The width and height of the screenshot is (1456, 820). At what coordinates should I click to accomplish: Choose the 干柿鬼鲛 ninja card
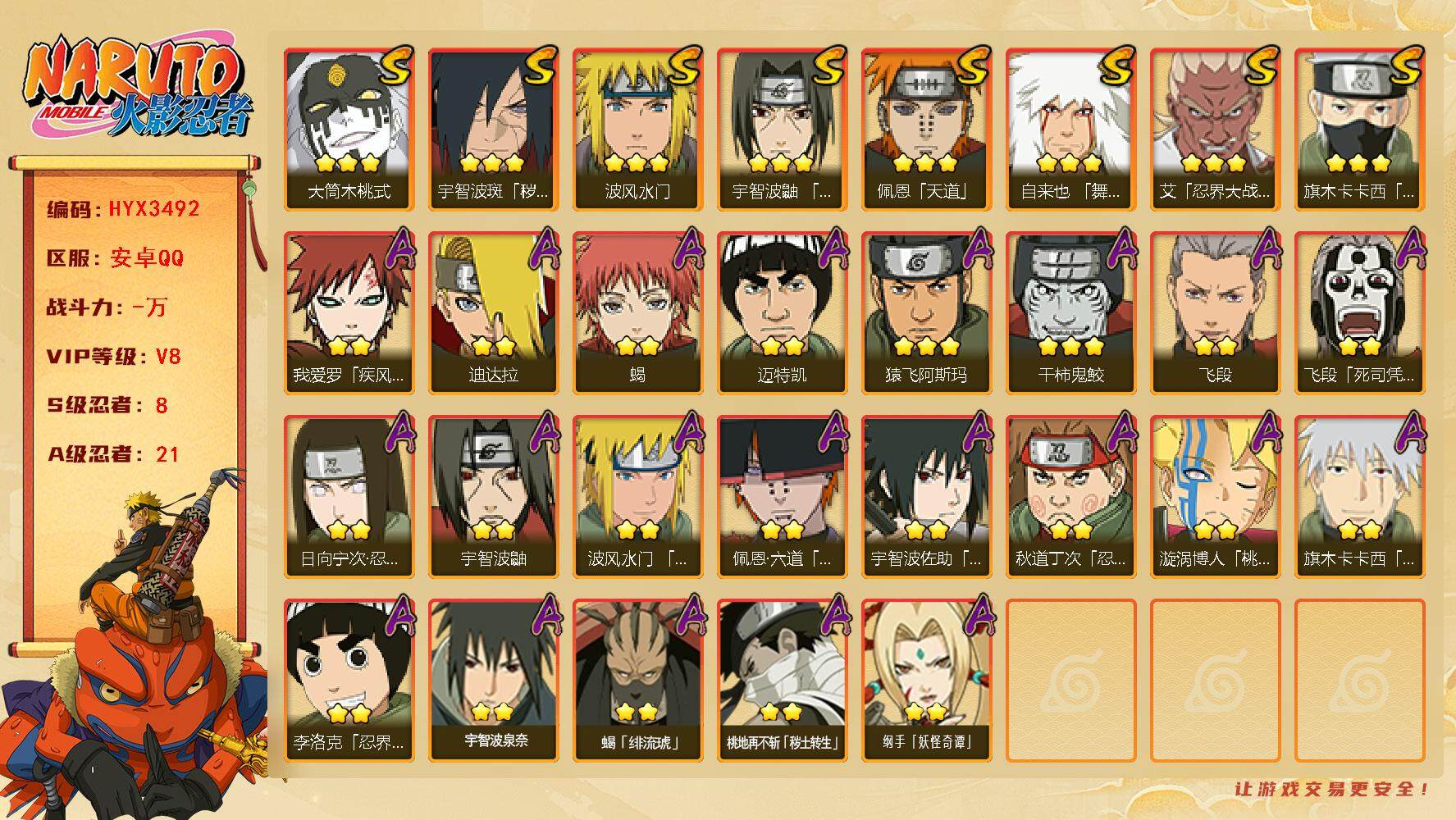click(x=1071, y=313)
